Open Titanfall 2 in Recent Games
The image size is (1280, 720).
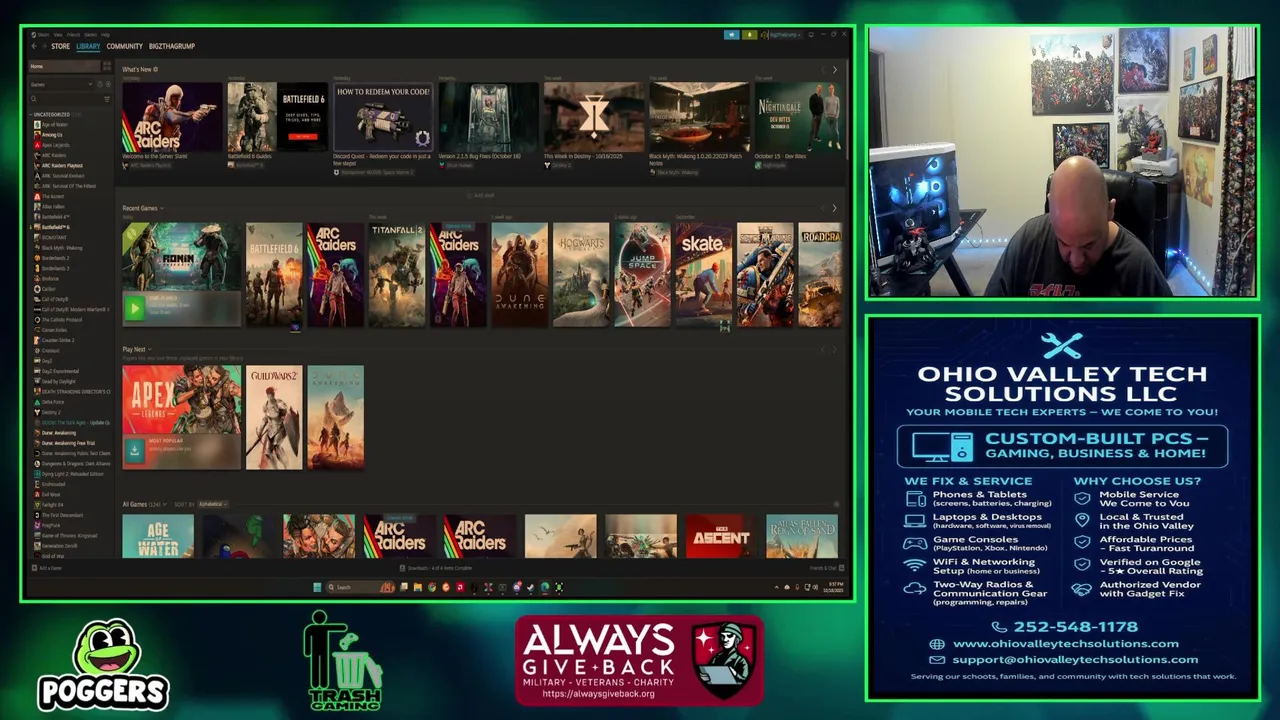(396, 275)
